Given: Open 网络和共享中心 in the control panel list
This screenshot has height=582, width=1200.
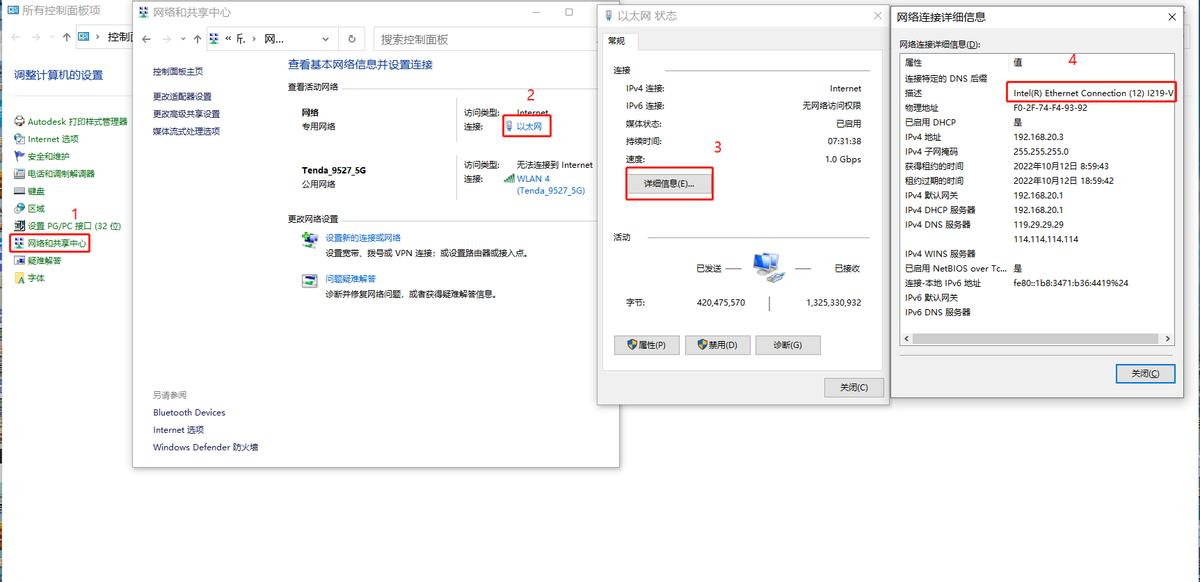Looking at the screenshot, I should [x=57, y=243].
